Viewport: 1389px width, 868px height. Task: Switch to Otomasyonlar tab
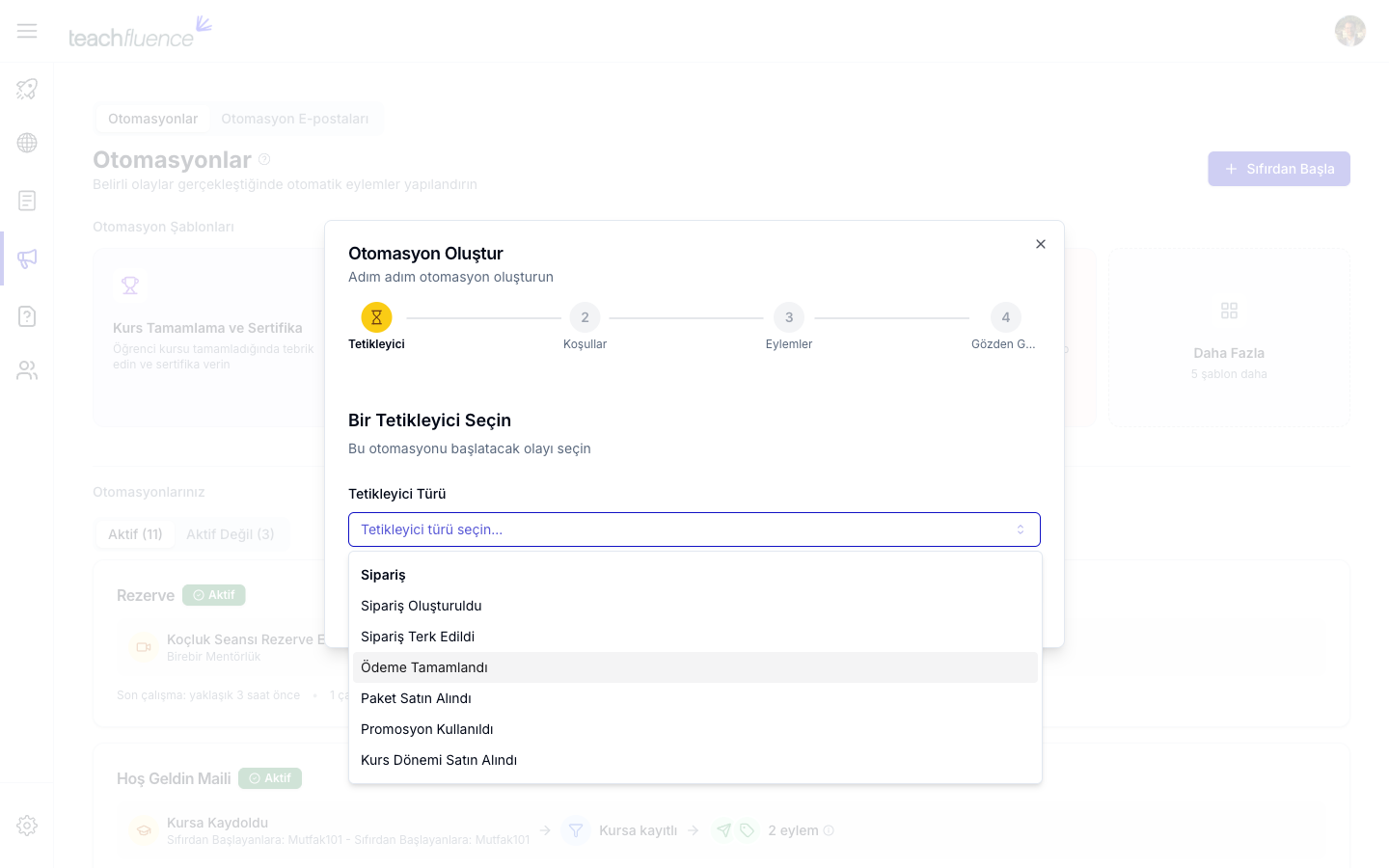[152, 119]
